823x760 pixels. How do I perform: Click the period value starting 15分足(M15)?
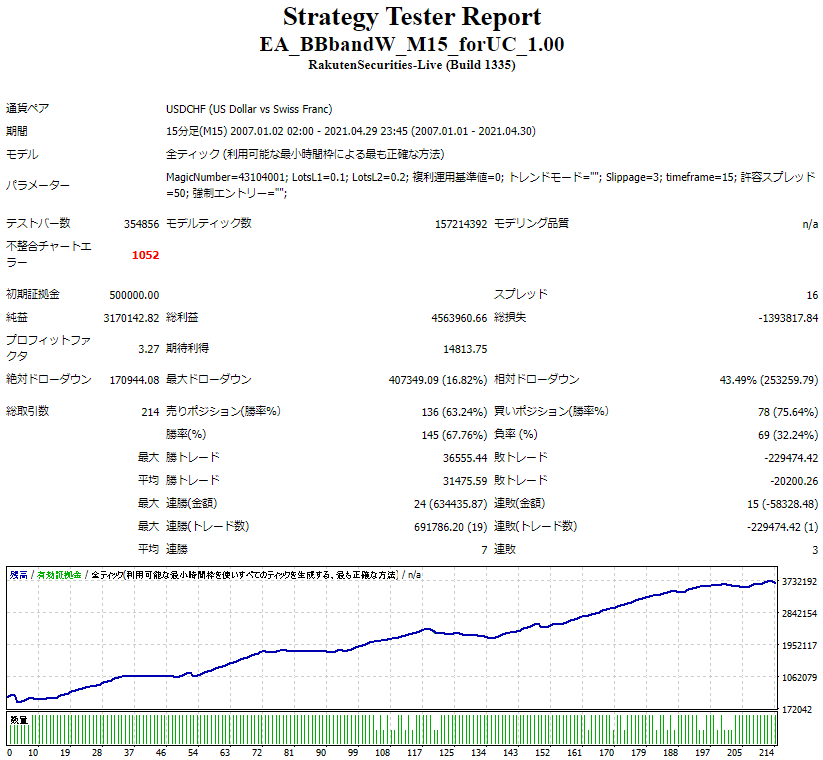click(x=351, y=131)
